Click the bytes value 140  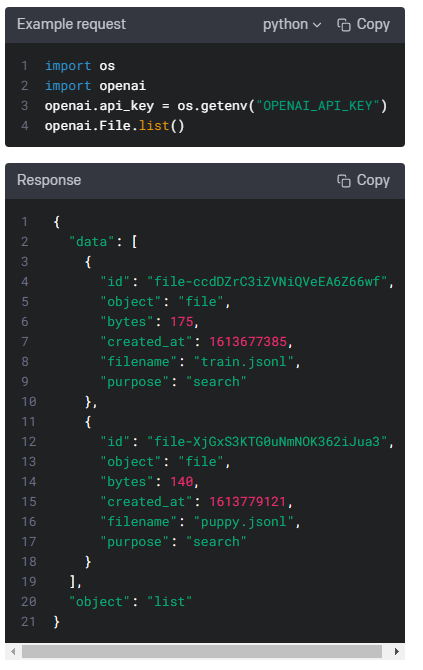(182, 482)
